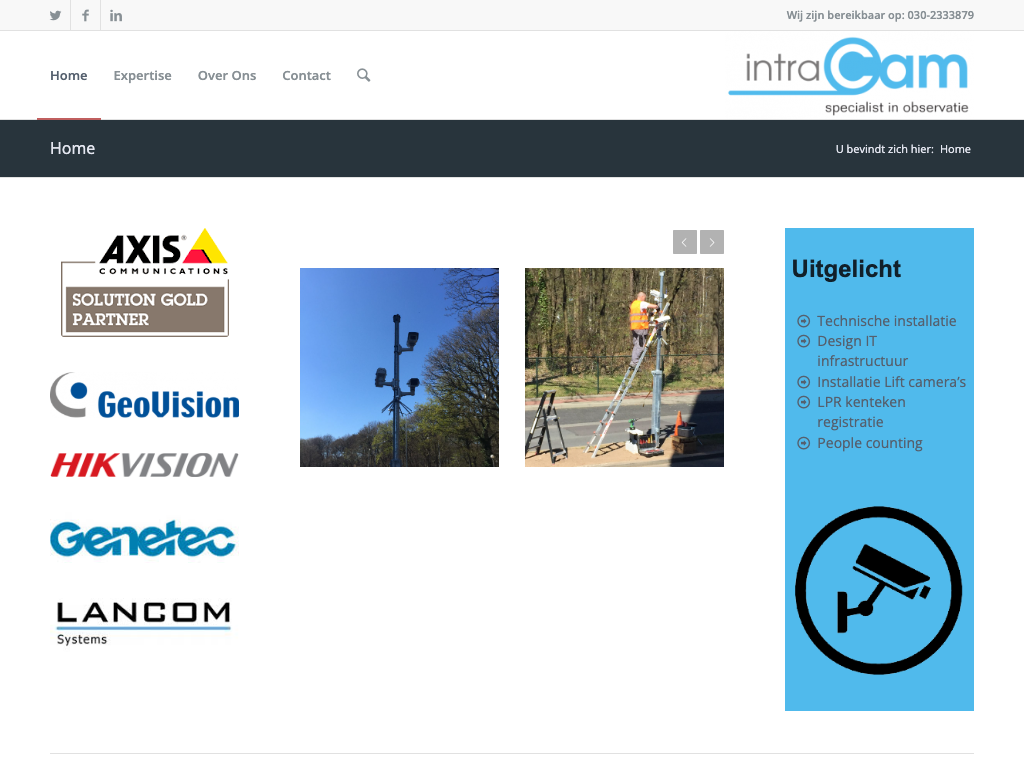Click the LANCOM Systems logo
Screen dimensions: 1024x768
coord(144,624)
